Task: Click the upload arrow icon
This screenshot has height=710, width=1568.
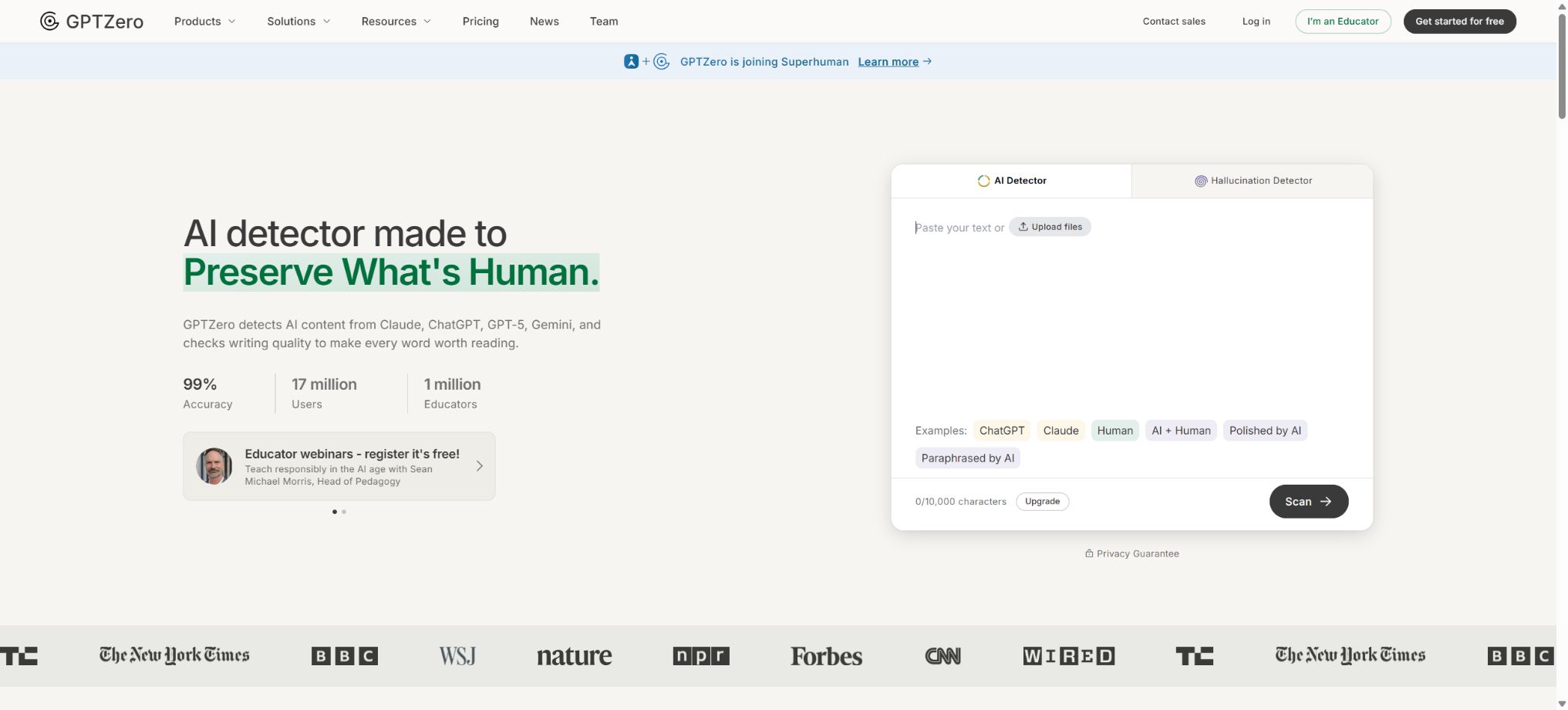Action: point(1023,227)
